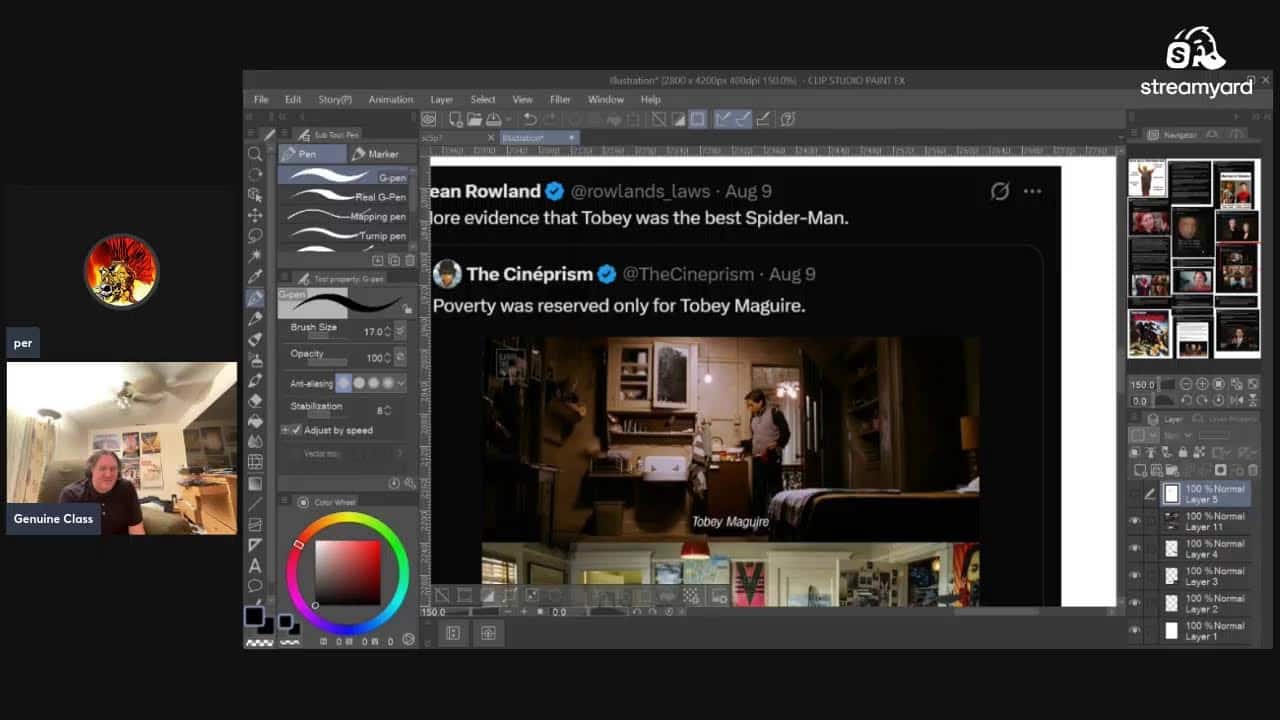This screenshot has width=1280, height=720.
Task: Click the Brush Size value field
Action: 373,331
